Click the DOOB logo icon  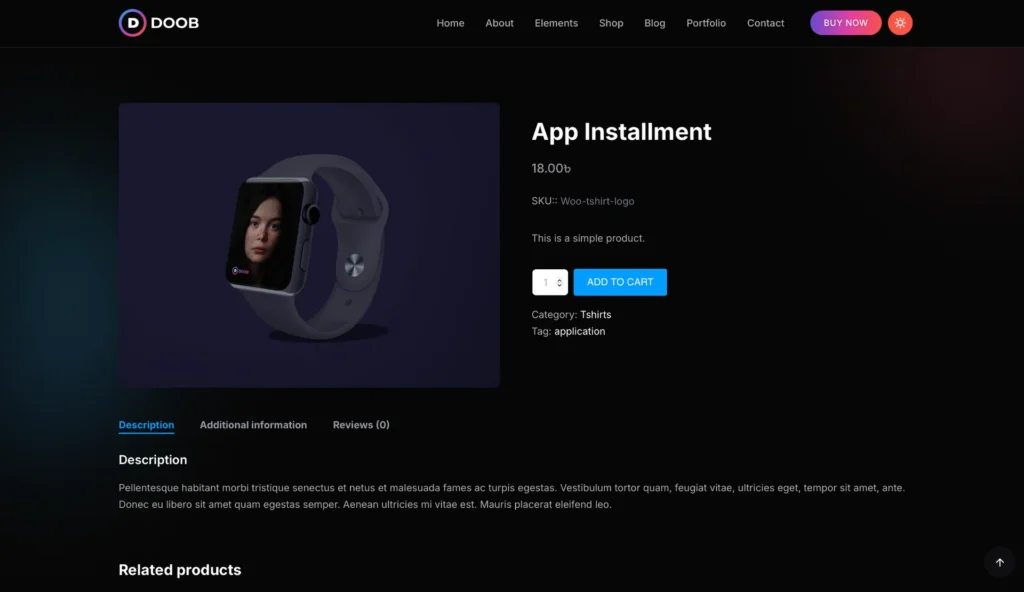click(132, 23)
